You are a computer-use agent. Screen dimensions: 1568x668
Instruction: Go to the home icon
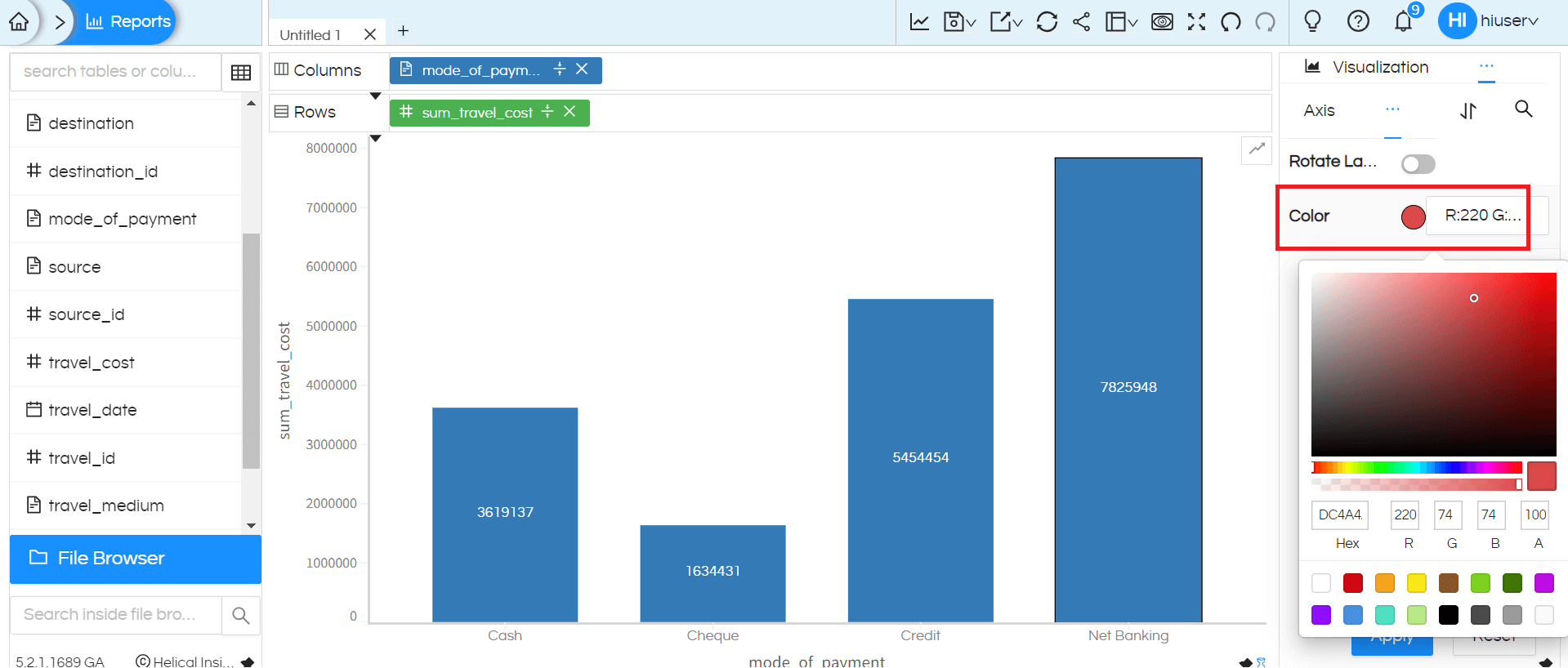(x=19, y=21)
